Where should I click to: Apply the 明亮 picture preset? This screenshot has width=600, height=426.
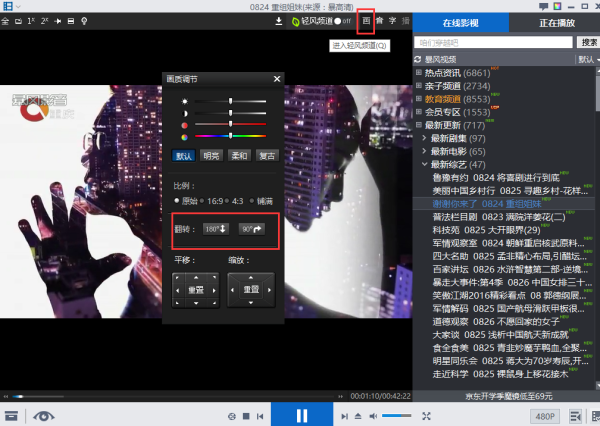[x=211, y=155]
